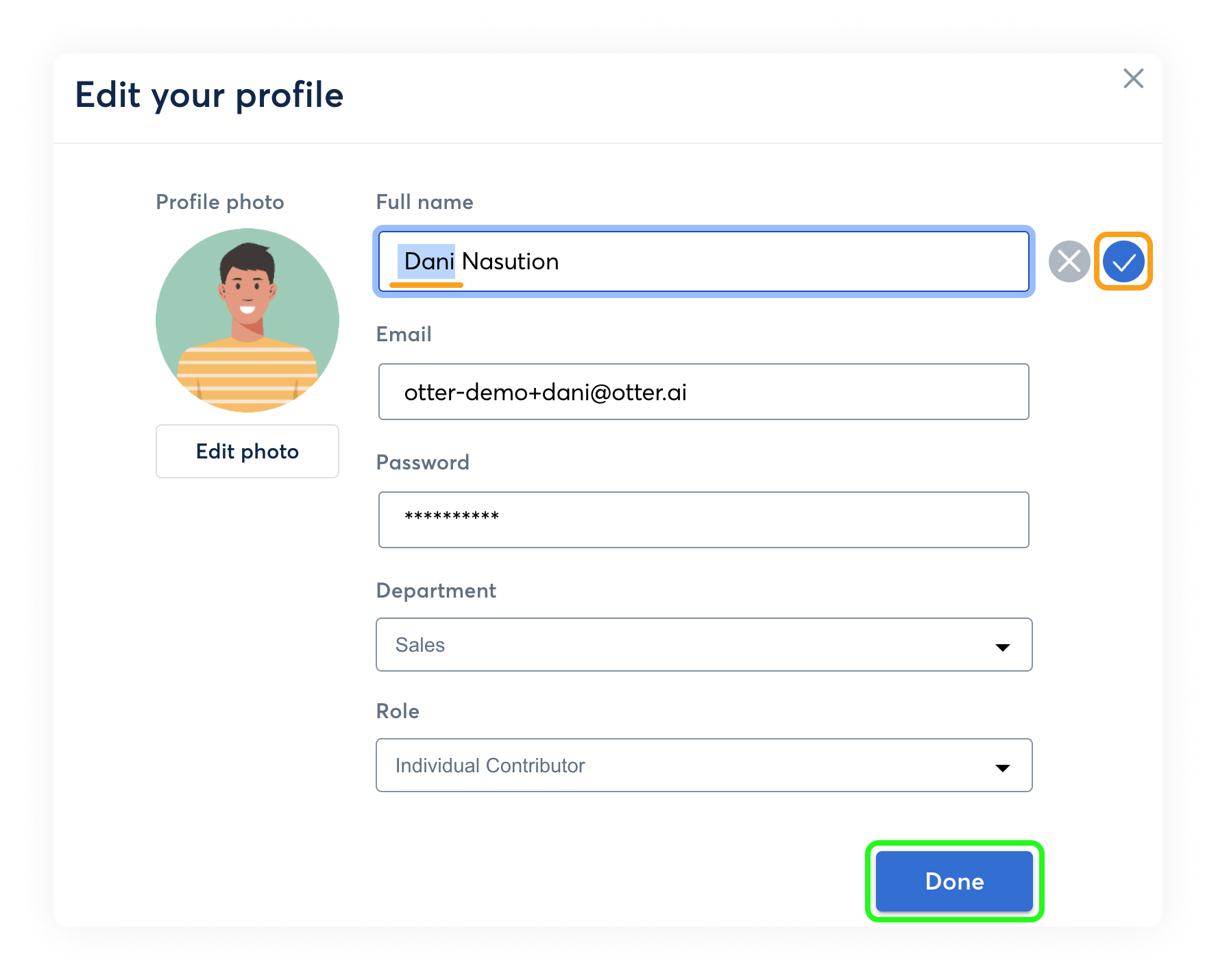The image size is (1216, 980).
Task: Open the Edit photo option
Action: [247, 451]
